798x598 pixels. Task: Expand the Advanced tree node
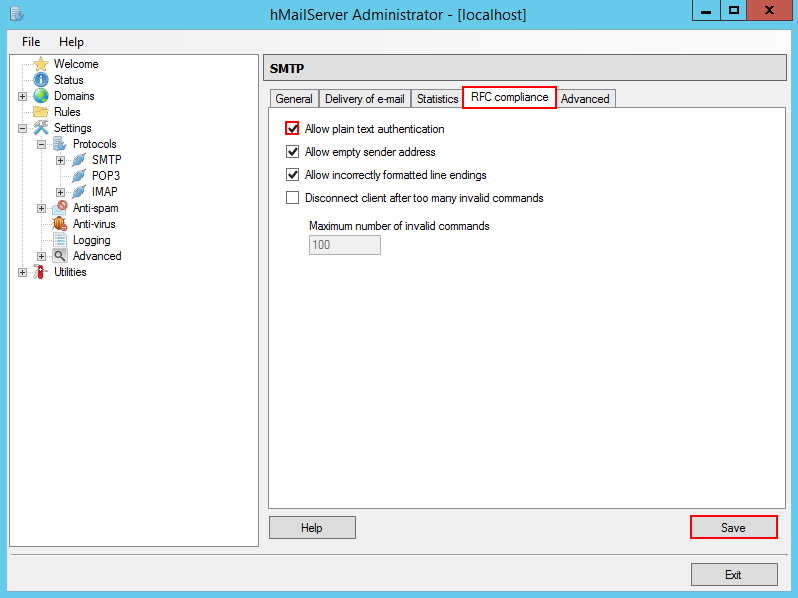41,257
